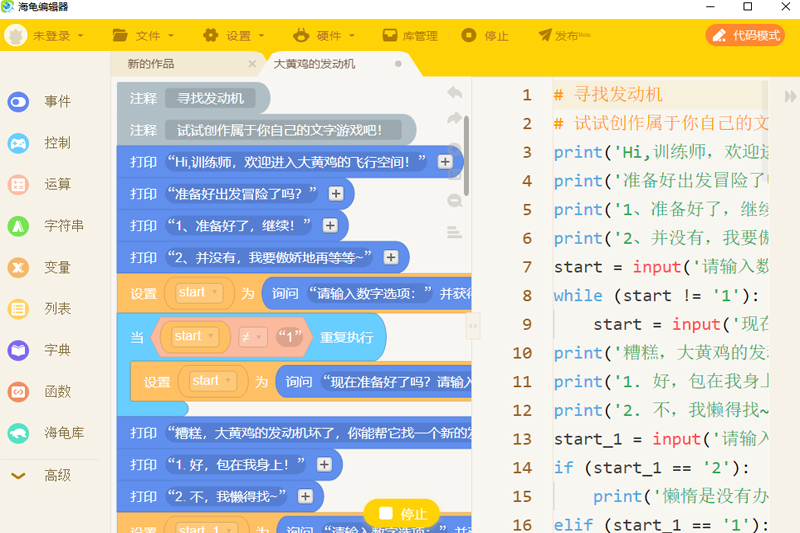800x533 pixels.
Task: Open the 未登录 account dropdown
Action: (x=57, y=36)
